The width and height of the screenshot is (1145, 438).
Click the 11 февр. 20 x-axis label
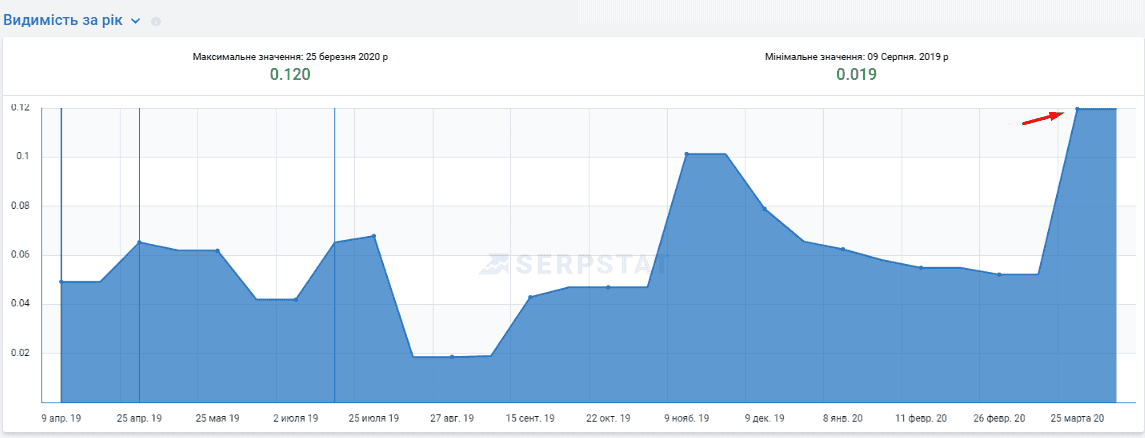click(x=921, y=419)
